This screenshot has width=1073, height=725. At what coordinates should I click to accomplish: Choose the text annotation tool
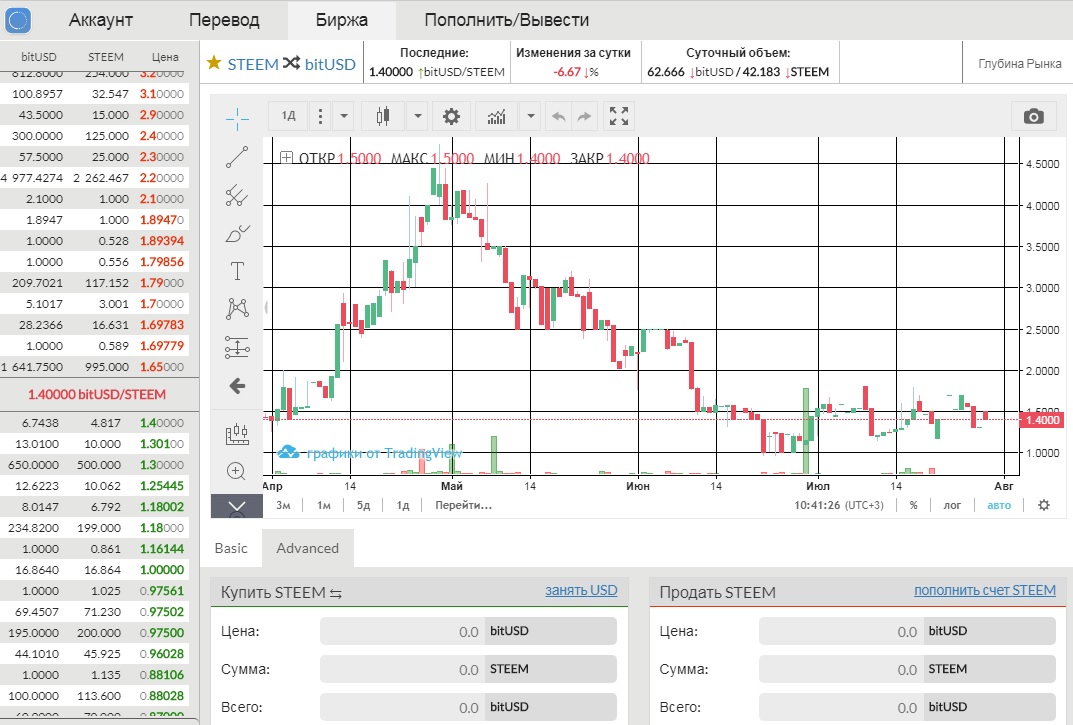point(237,271)
